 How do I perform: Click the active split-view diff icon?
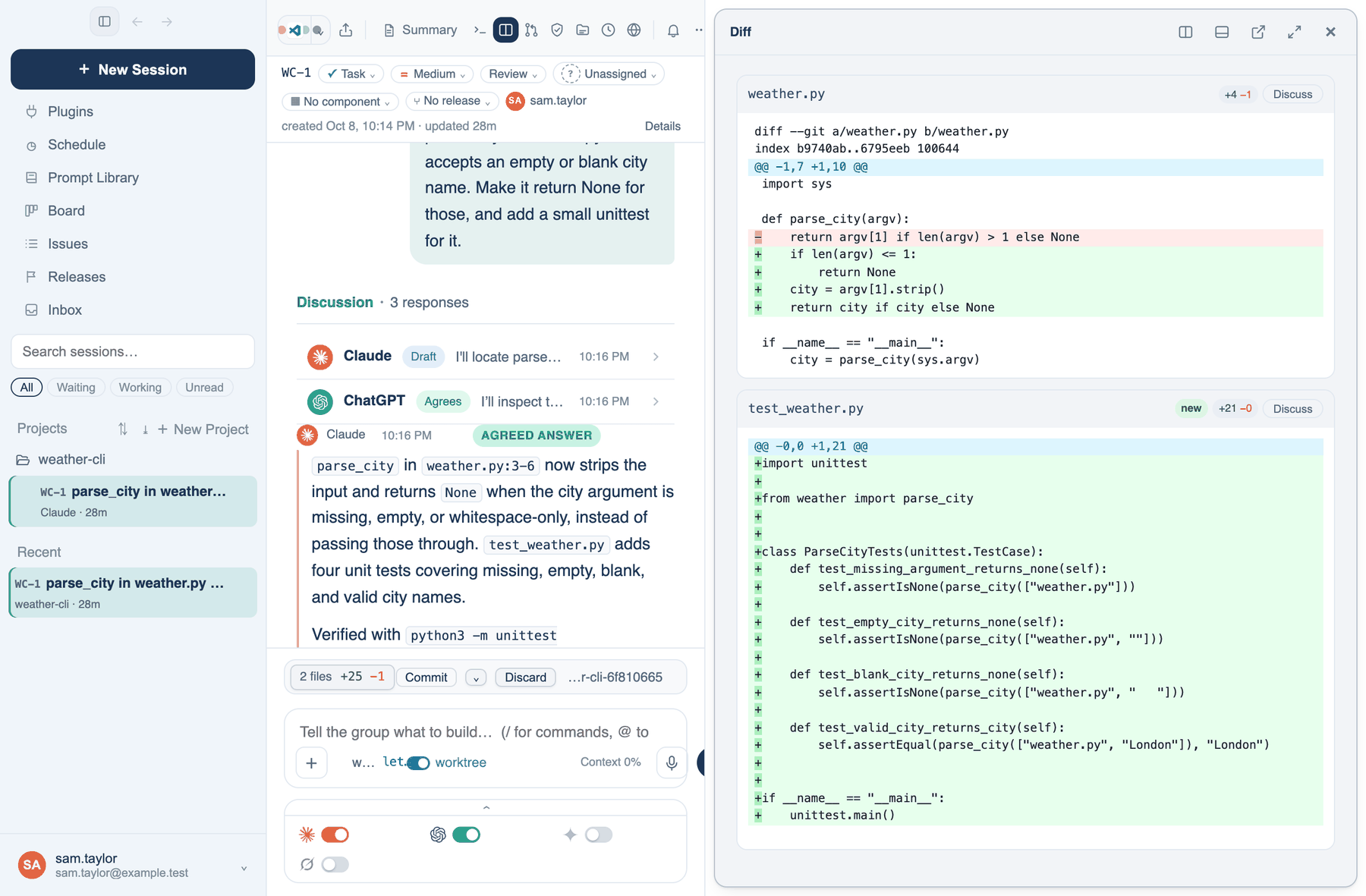point(505,30)
